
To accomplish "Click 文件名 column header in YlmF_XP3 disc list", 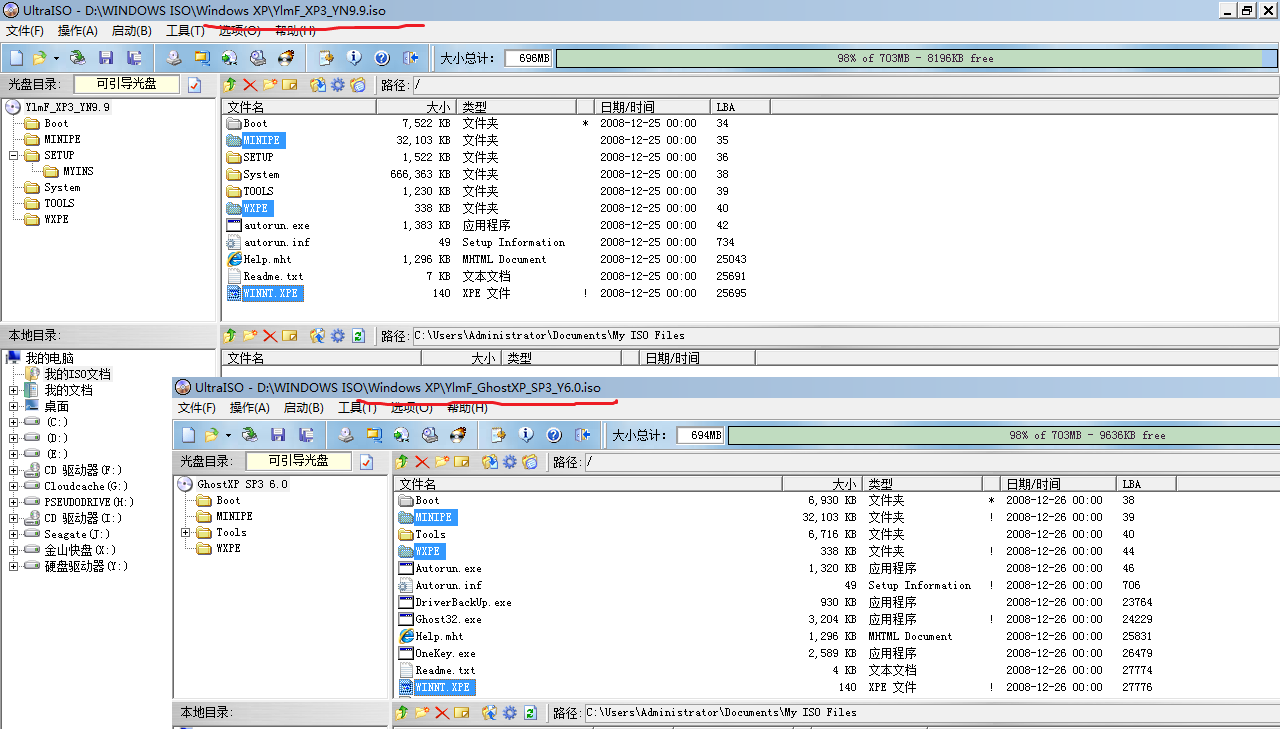I will pyautogui.click(x=299, y=107).
